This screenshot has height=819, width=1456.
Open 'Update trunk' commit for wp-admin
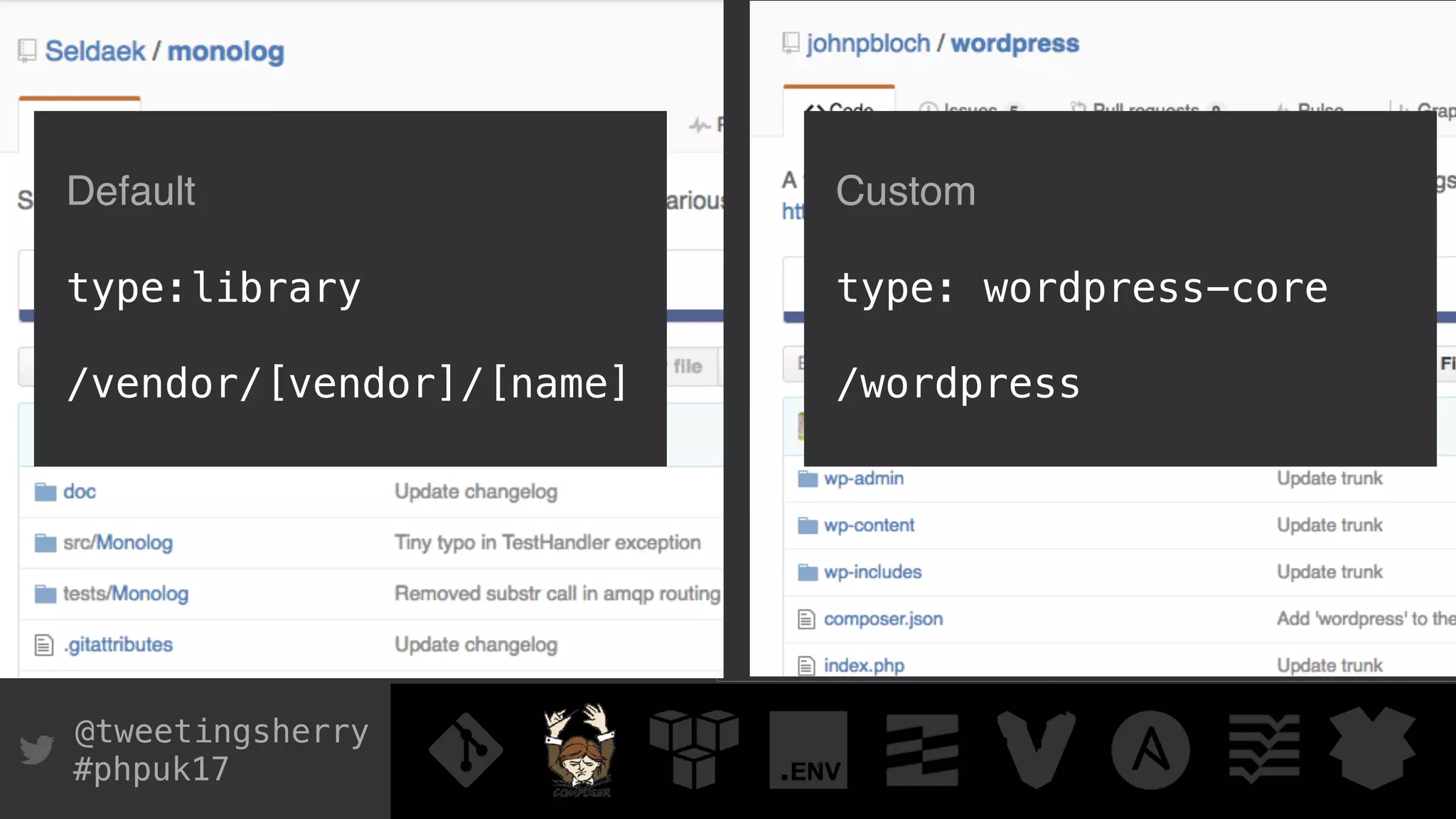[1329, 478]
